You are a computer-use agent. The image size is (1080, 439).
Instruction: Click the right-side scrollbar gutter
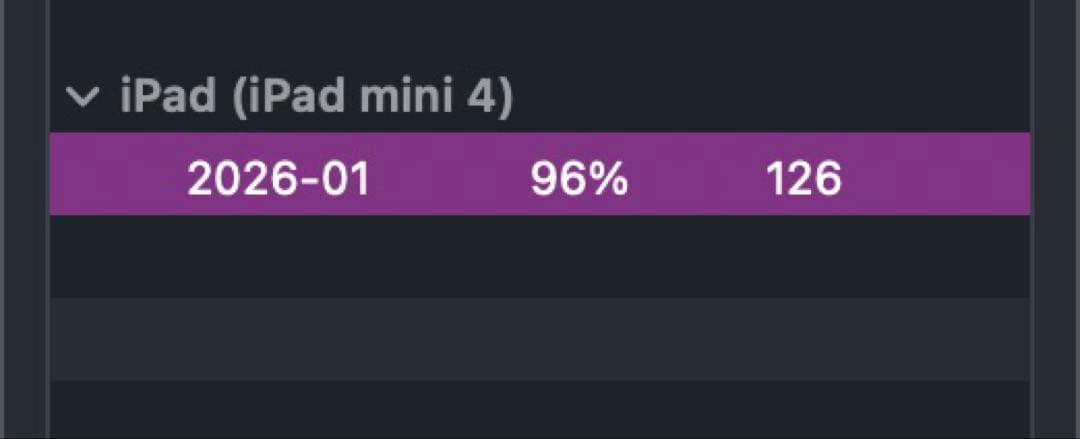coord(1055,220)
